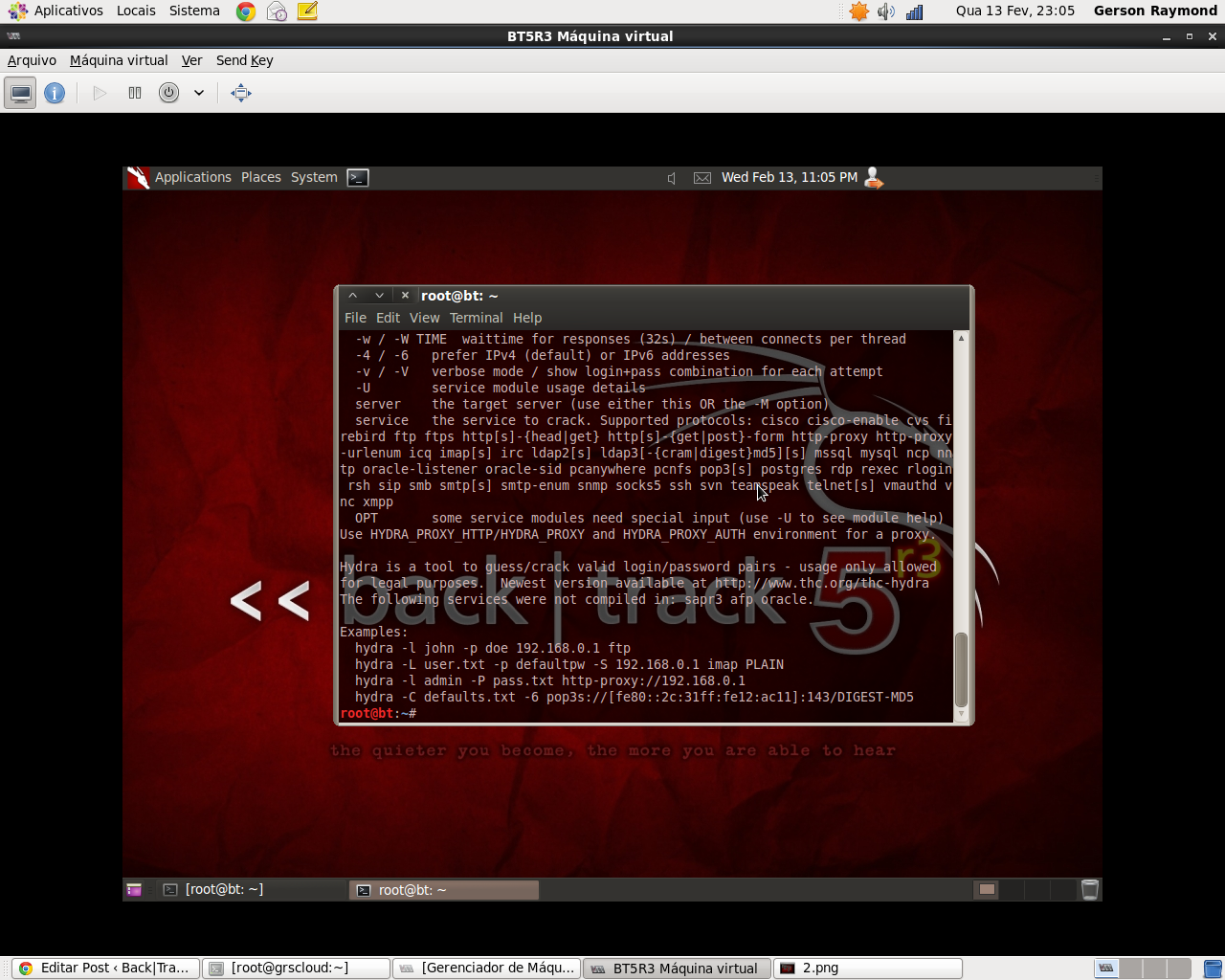The image size is (1225, 980).
Task: Open the Arquivo menu
Action: 32,60
